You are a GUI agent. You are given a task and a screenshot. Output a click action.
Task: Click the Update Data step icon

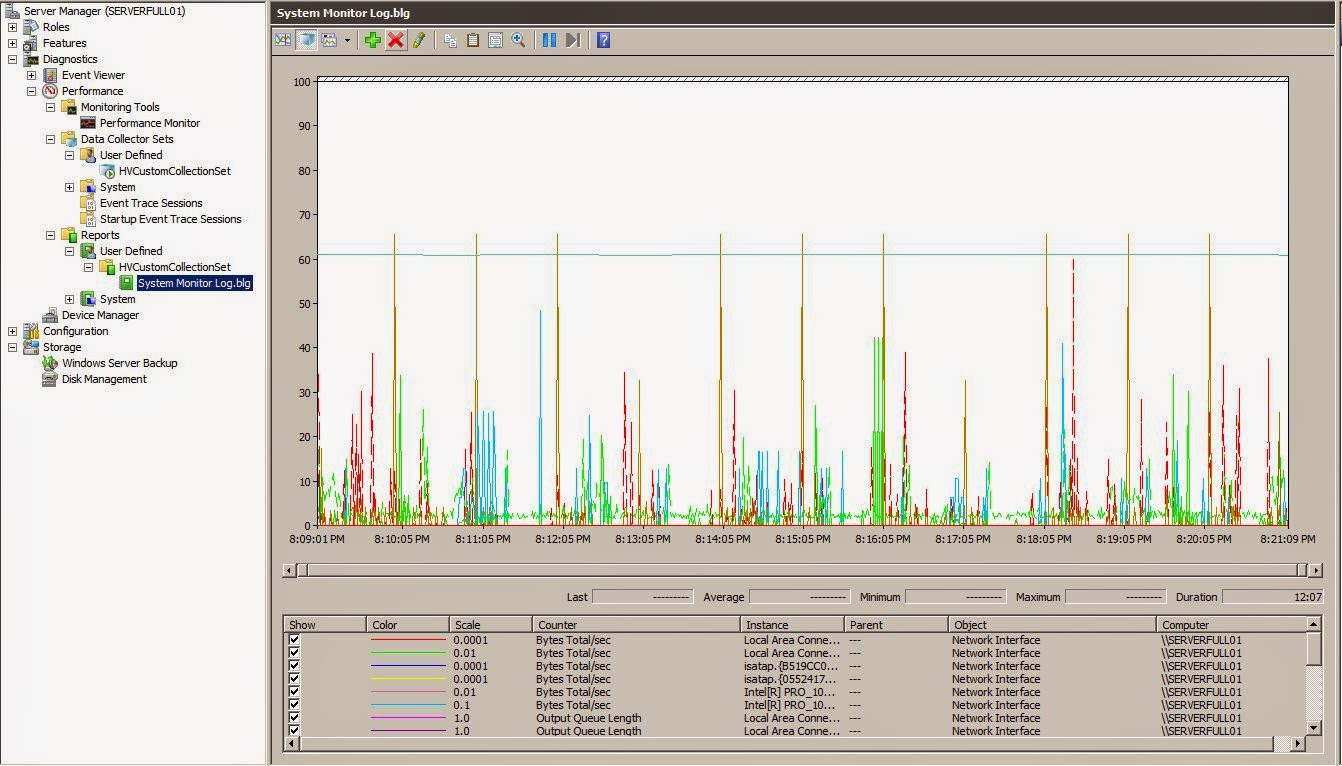click(573, 40)
